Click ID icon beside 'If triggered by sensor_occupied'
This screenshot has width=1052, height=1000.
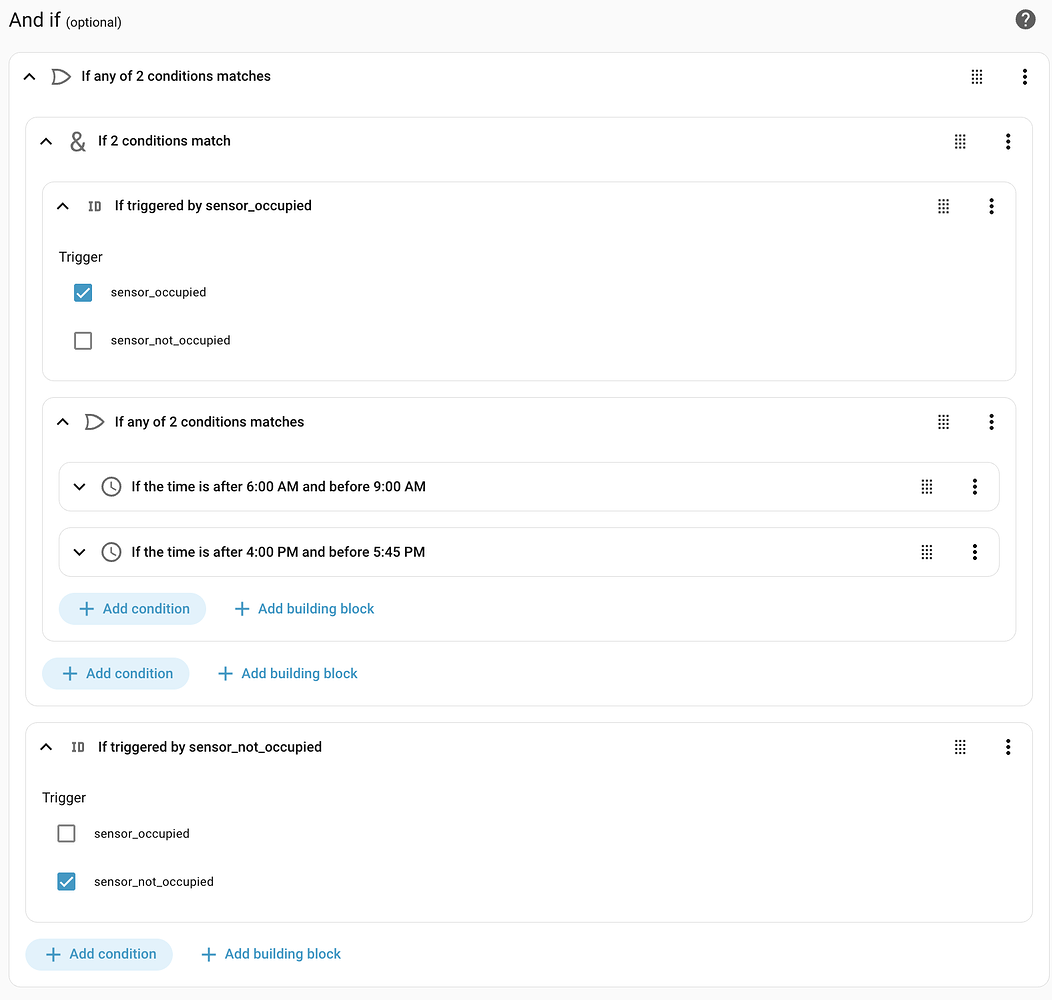(95, 206)
